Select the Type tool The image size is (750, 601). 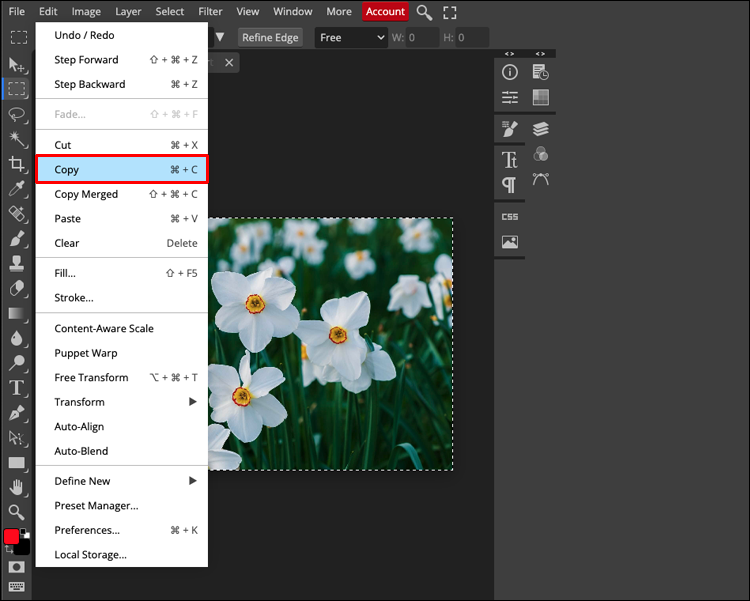(x=17, y=388)
